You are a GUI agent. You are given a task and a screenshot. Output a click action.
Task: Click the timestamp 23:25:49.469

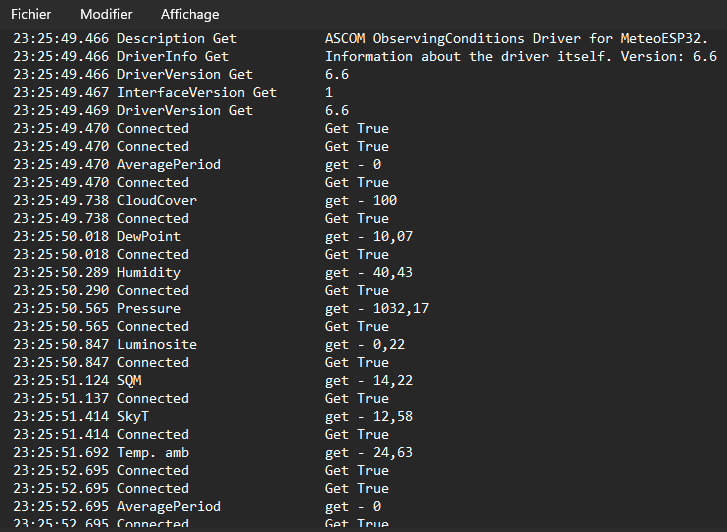coord(60,110)
